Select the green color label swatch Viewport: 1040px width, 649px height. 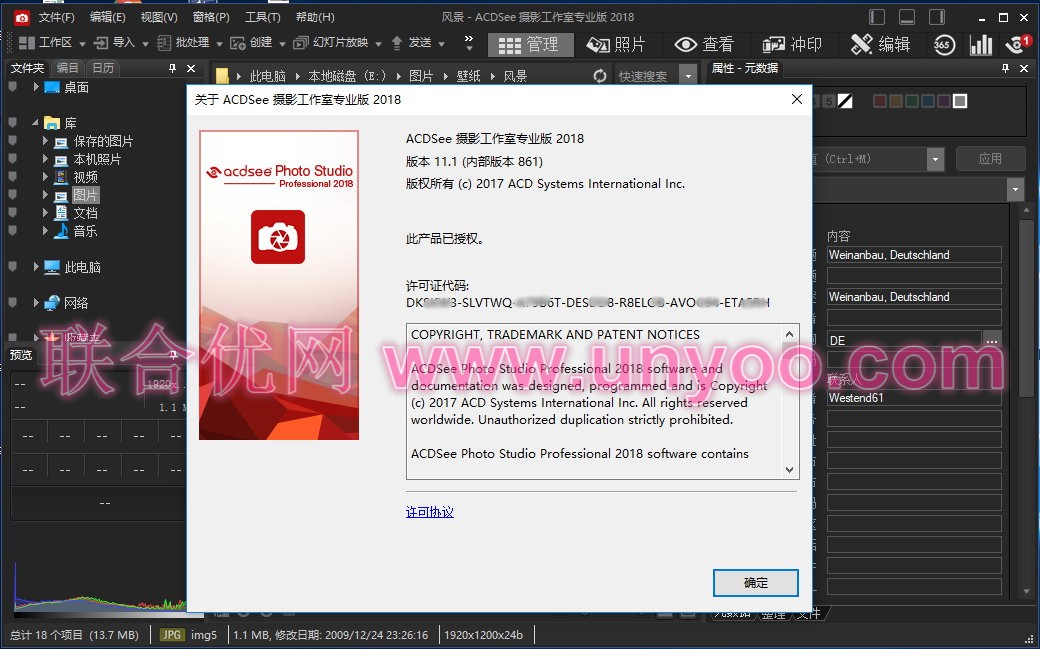[912, 101]
